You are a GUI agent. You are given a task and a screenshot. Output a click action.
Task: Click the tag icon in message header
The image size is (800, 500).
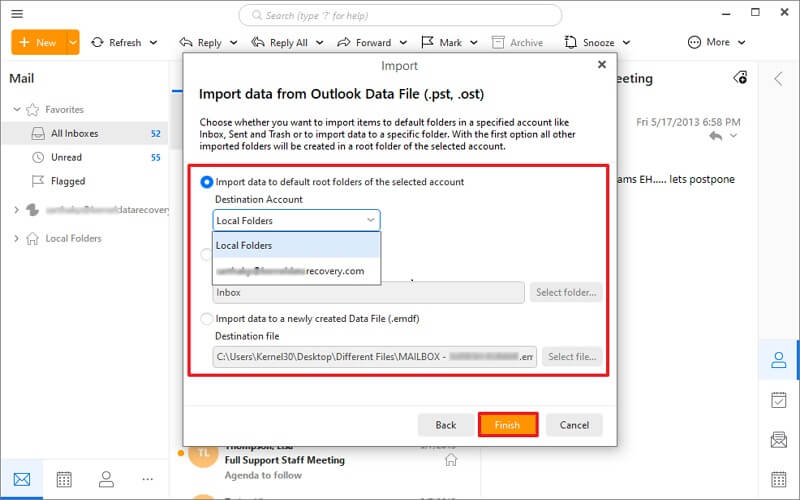pyautogui.click(x=740, y=78)
